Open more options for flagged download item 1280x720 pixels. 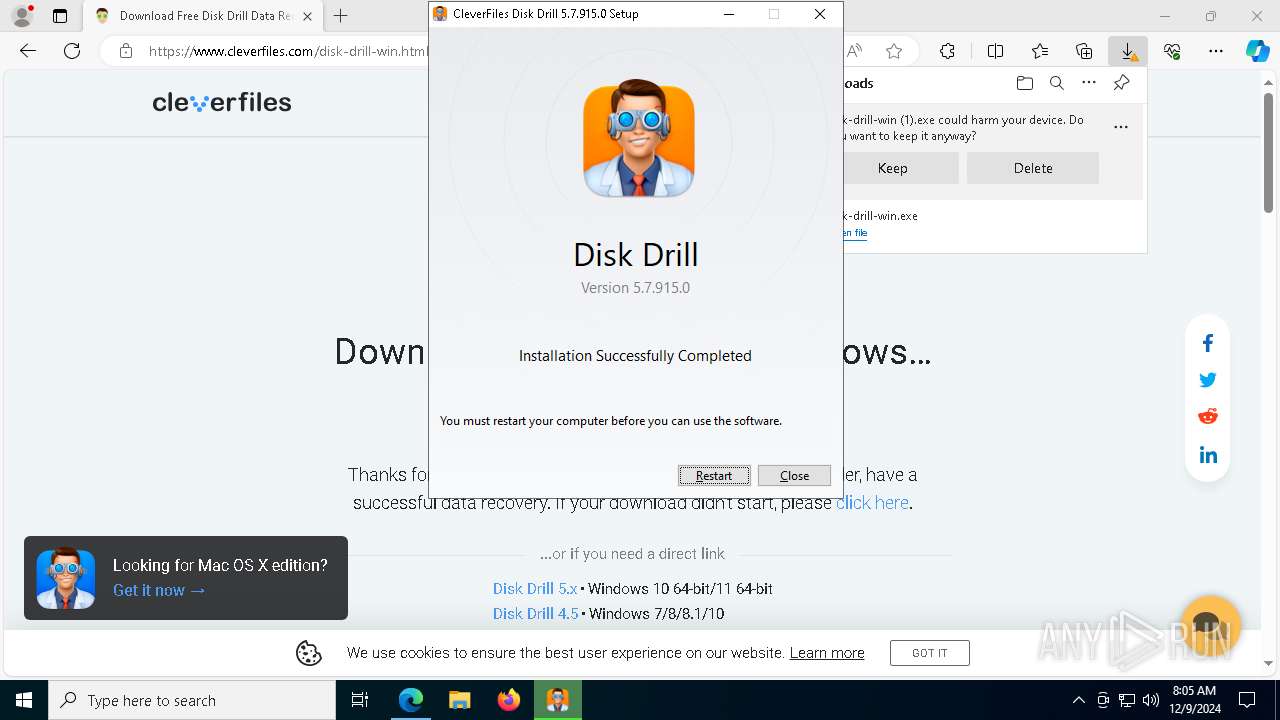click(1121, 127)
